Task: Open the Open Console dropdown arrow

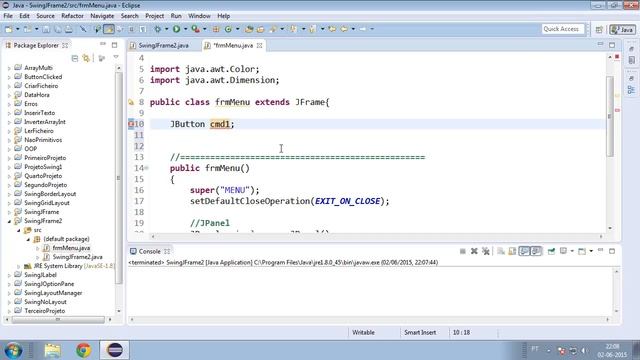Action: (x=591, y=251)
